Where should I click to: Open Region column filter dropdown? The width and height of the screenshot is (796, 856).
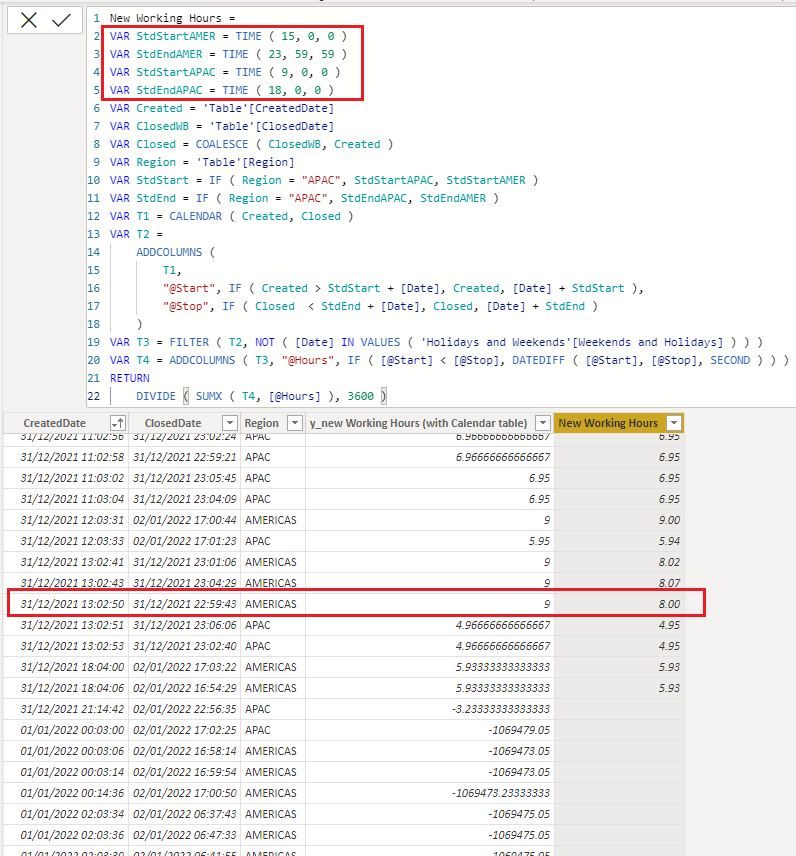click(295, 423)
